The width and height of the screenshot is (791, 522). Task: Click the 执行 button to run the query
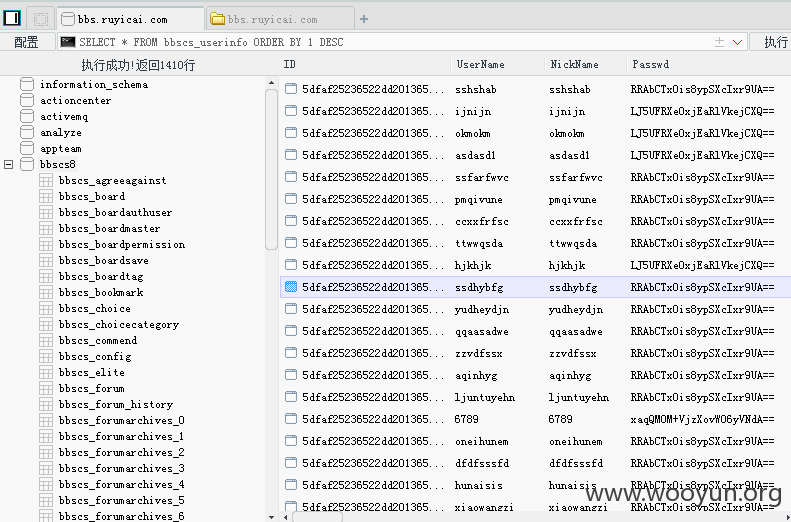[x=771, y=42]
